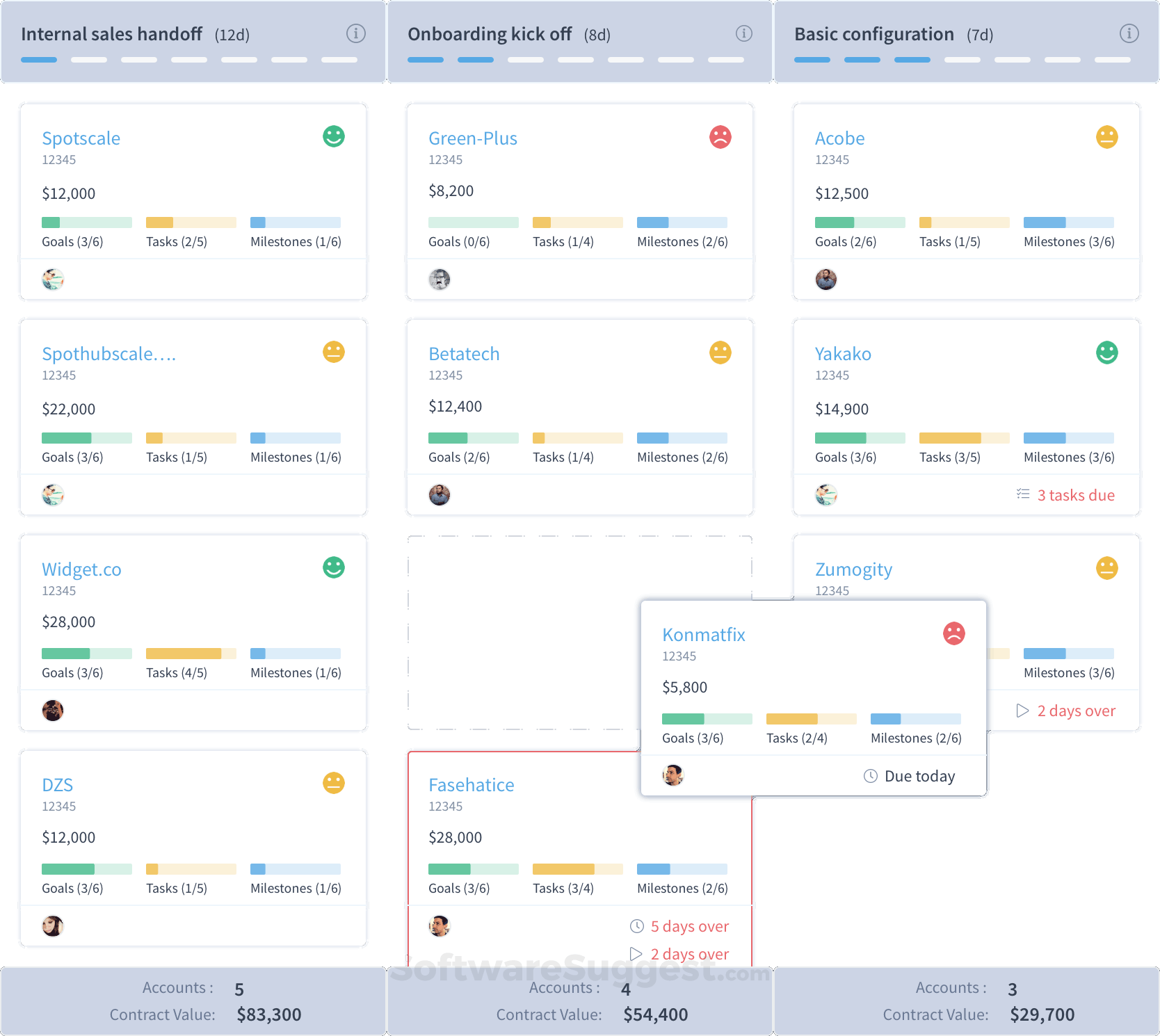Click the green smiley on Yakako card
The image size is (1160, 1036).
pyautogui.click(x=1107, y=353)
